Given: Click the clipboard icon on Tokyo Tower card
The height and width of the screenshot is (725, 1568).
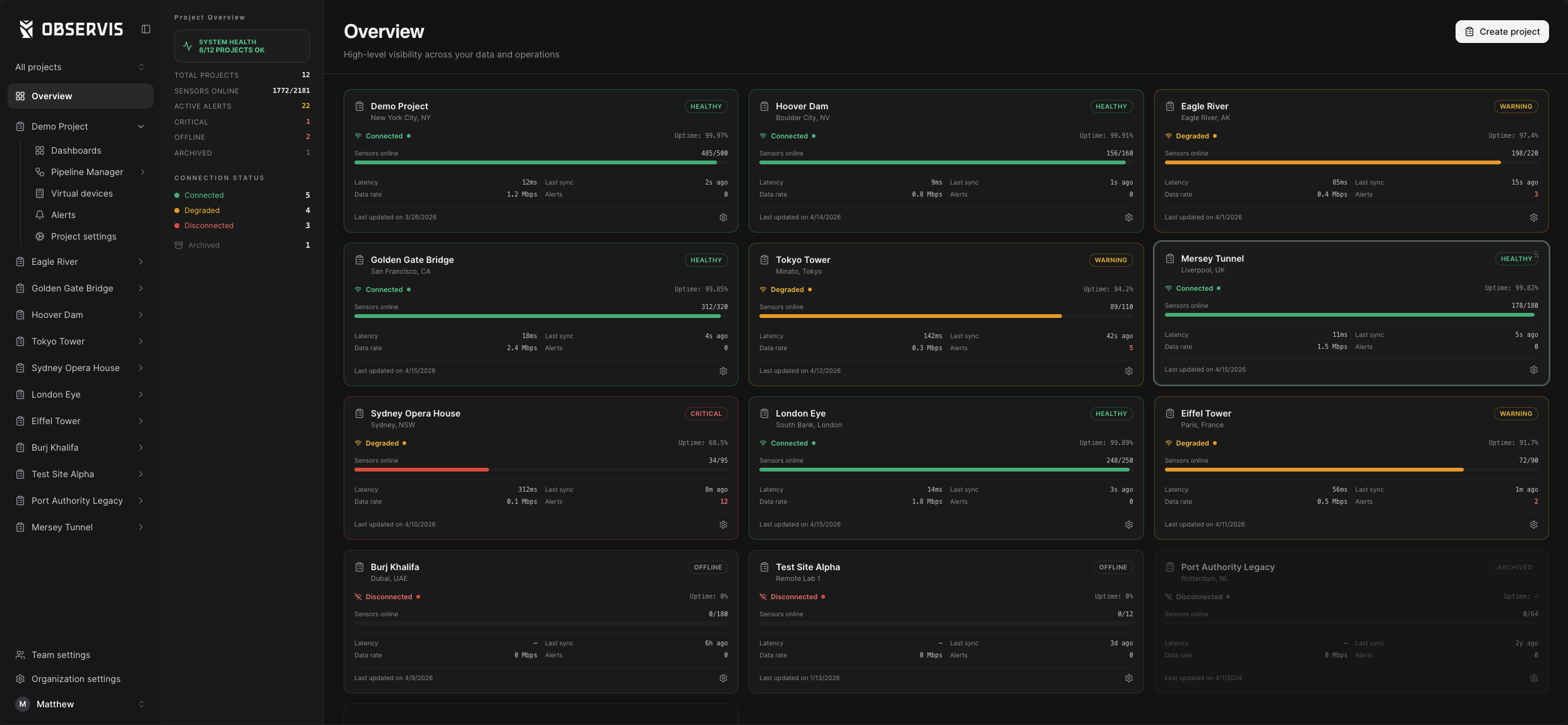Looking at the screenshot, I should pyautogui.click(x=764, y=260).
